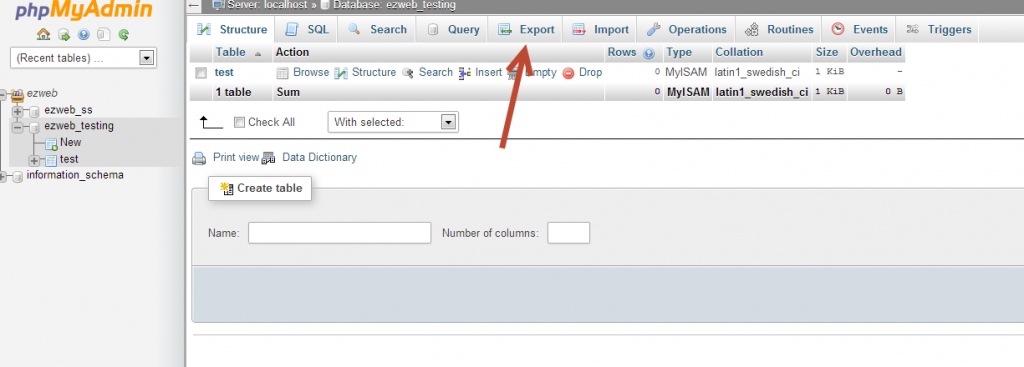The width and height of the screenshot is (1024, 367).
Task: Open the blue documentation help icon
Action: [x=84, y=35]
